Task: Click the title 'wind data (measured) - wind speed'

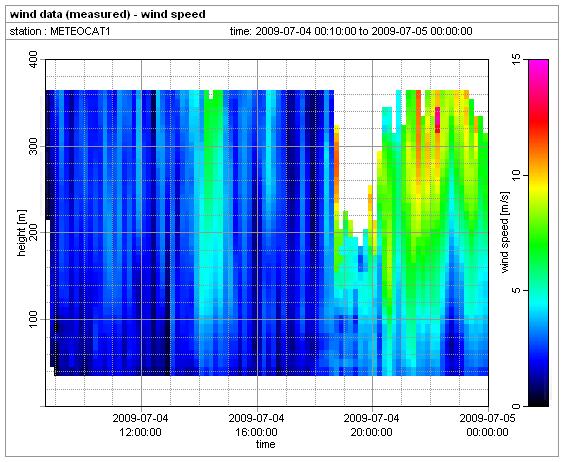Action: pos(108,14)
